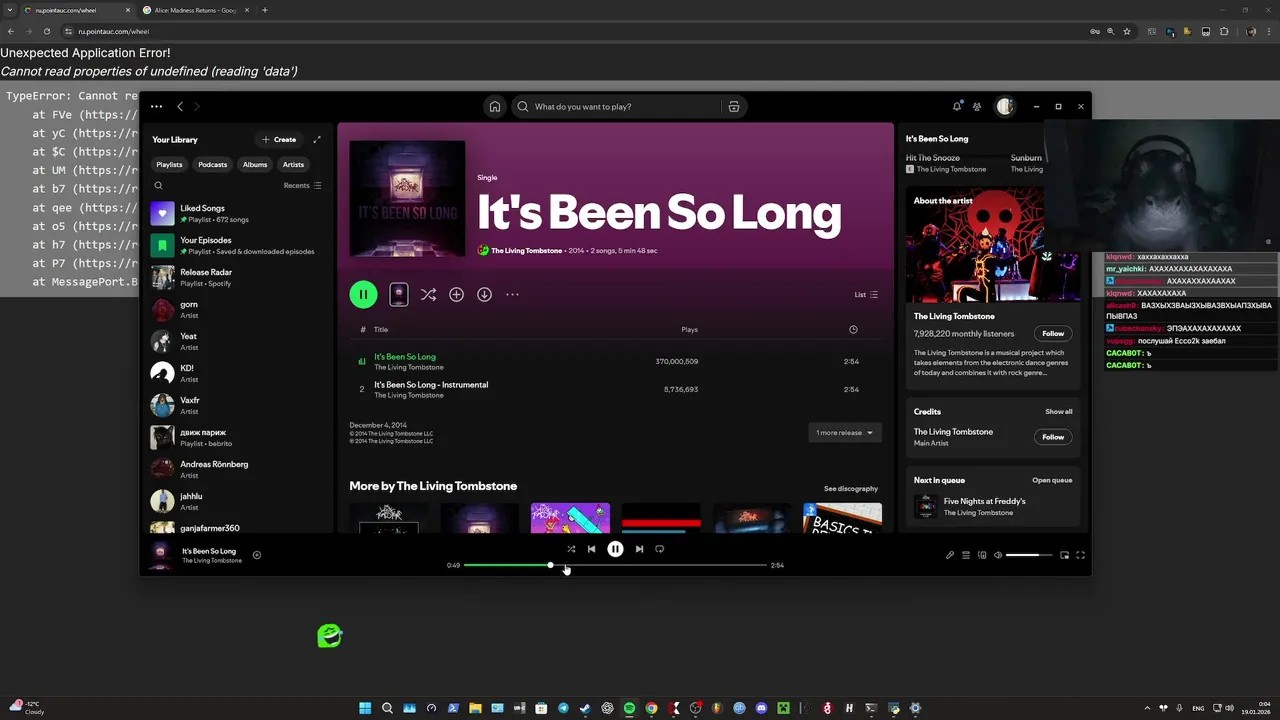1280x720 pixels.
Task: Skip to previous track
Action: click(x=591, y=549)
